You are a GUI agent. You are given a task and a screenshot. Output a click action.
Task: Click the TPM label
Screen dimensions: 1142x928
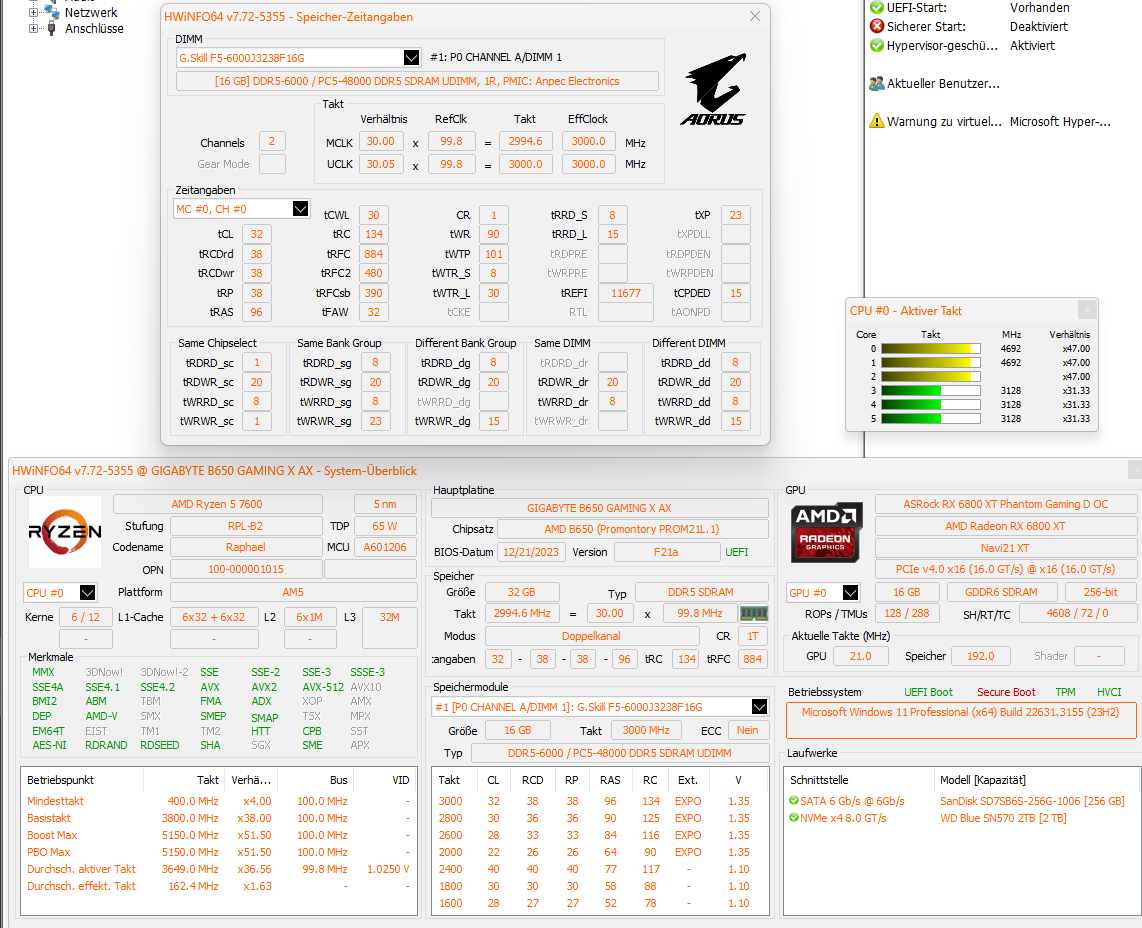coord(1065,692)
